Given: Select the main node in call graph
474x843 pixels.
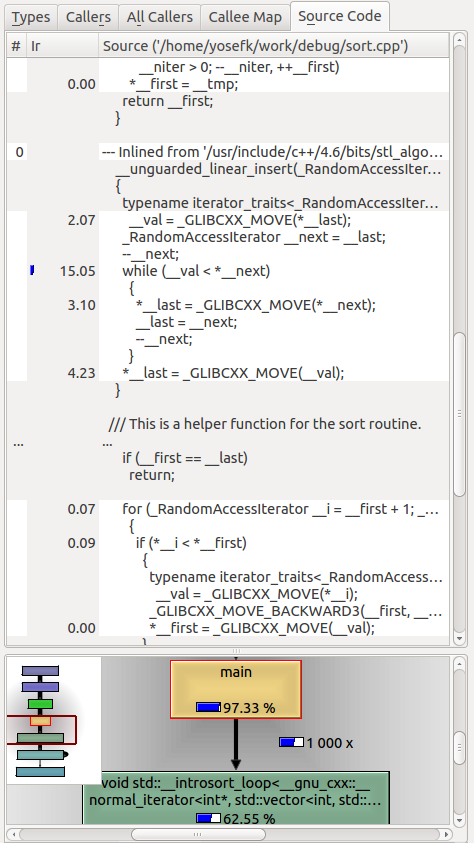Looking at the screenshot, I should tap(236, 689).
